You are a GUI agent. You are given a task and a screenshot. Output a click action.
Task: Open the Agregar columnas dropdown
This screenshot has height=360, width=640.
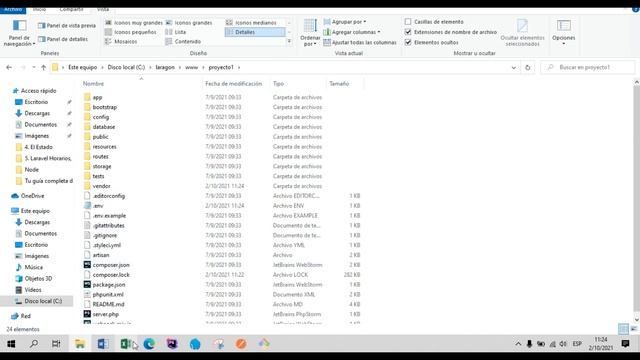coord(352,32)
